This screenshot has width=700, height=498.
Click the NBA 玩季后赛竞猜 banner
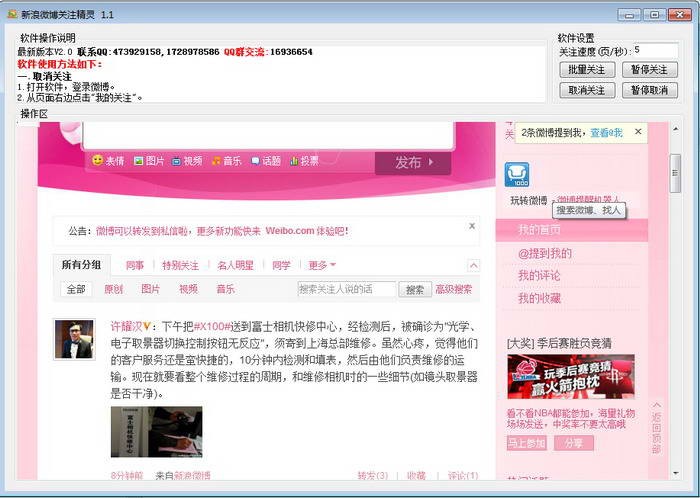point(571,377)
